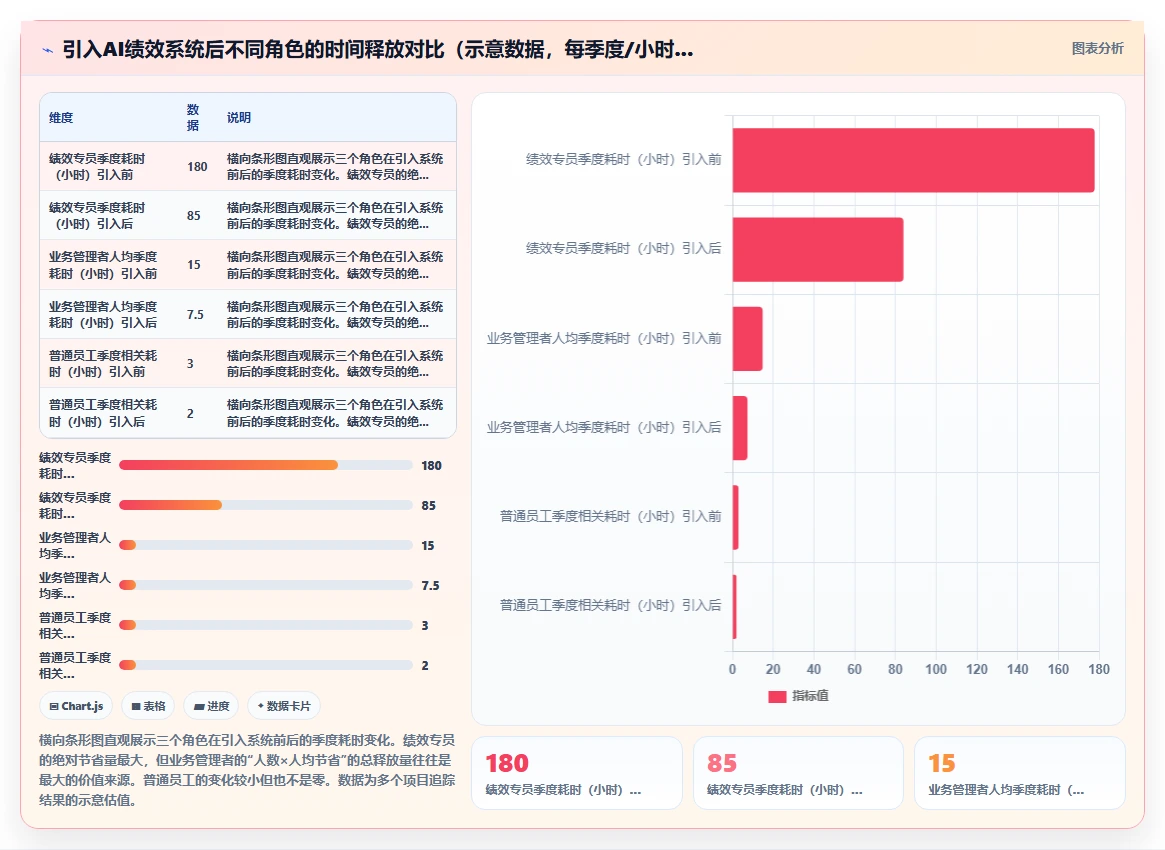Screen dimensions: 1165x850
Task: Click the 指标值 legend label
Action: pyautogui.click(x=810, y=696)
